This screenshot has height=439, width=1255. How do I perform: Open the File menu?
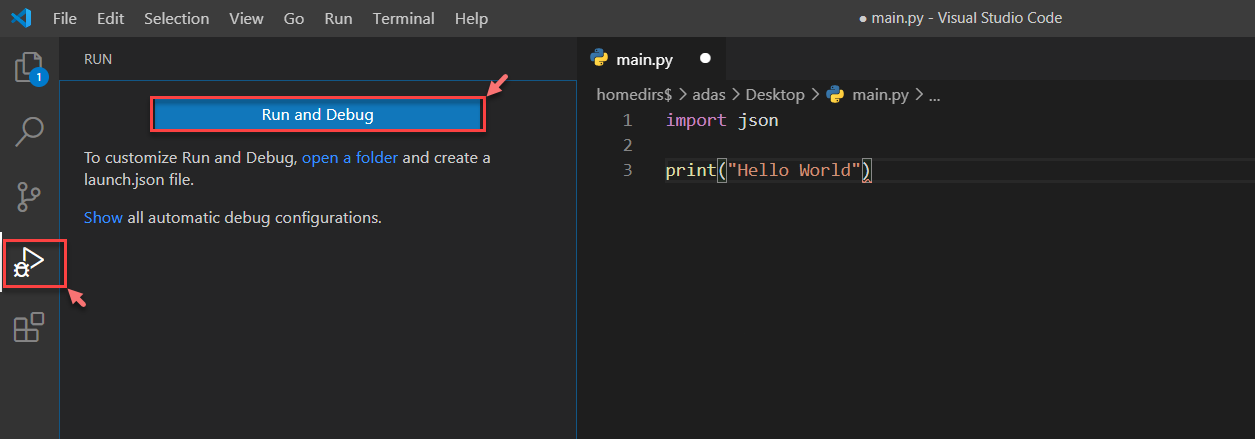[x=64, y=18]
